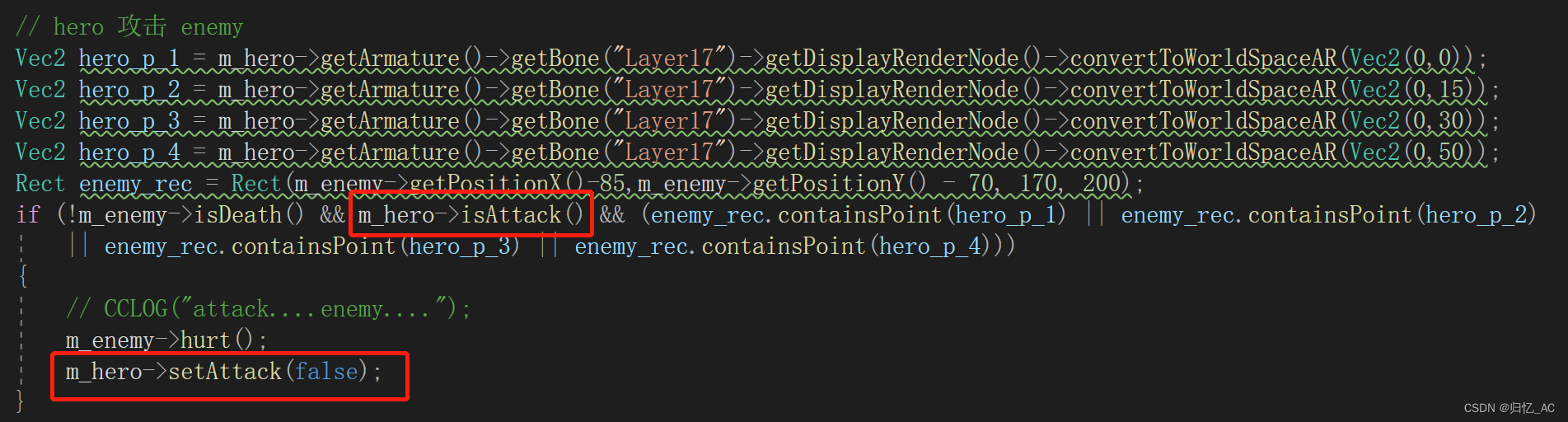Click variable hero_p_3 in its declaration
The width and height of the screenshot is (1568, 422).
(129, 121)
